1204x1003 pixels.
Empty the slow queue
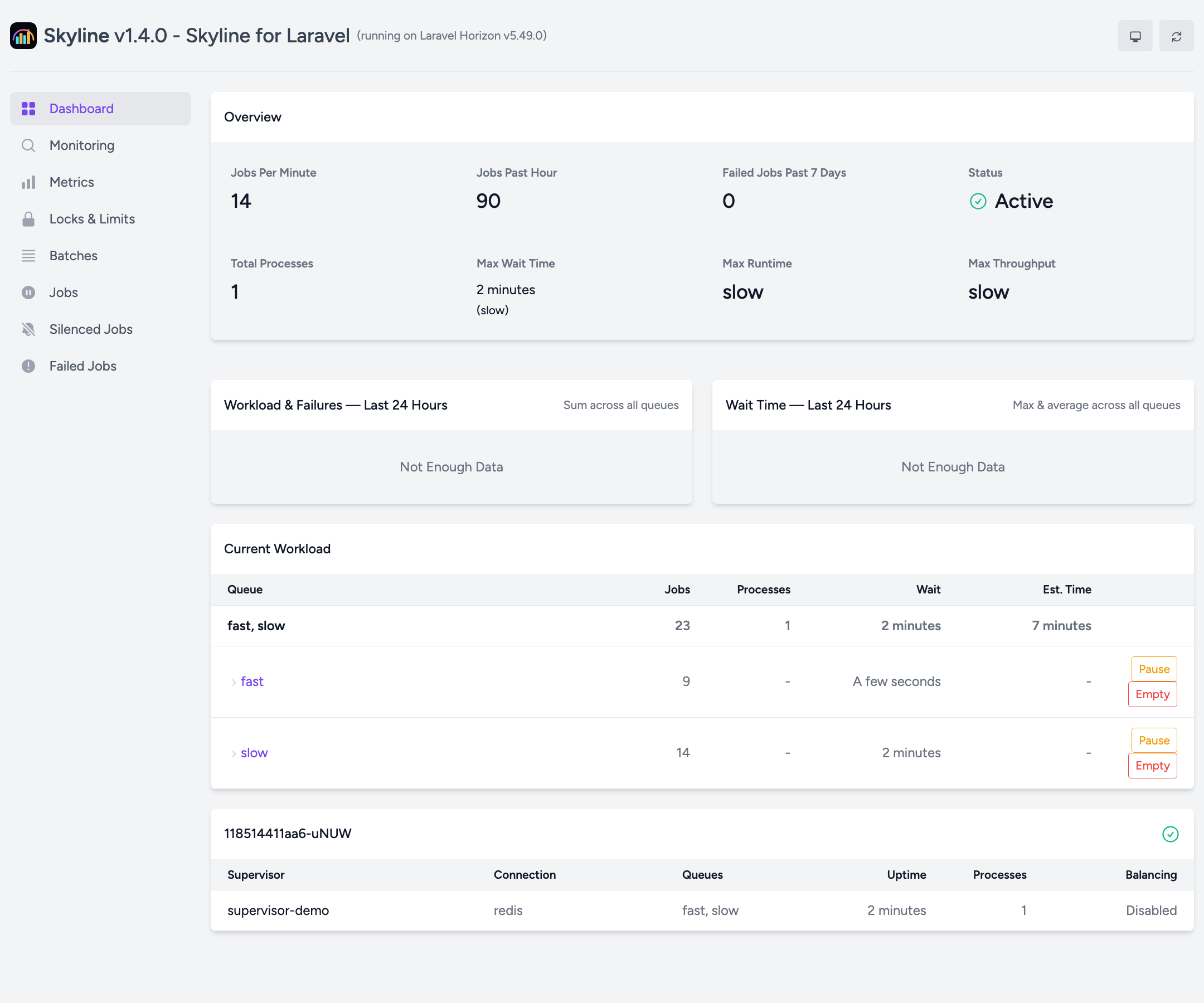point(1152,766)
